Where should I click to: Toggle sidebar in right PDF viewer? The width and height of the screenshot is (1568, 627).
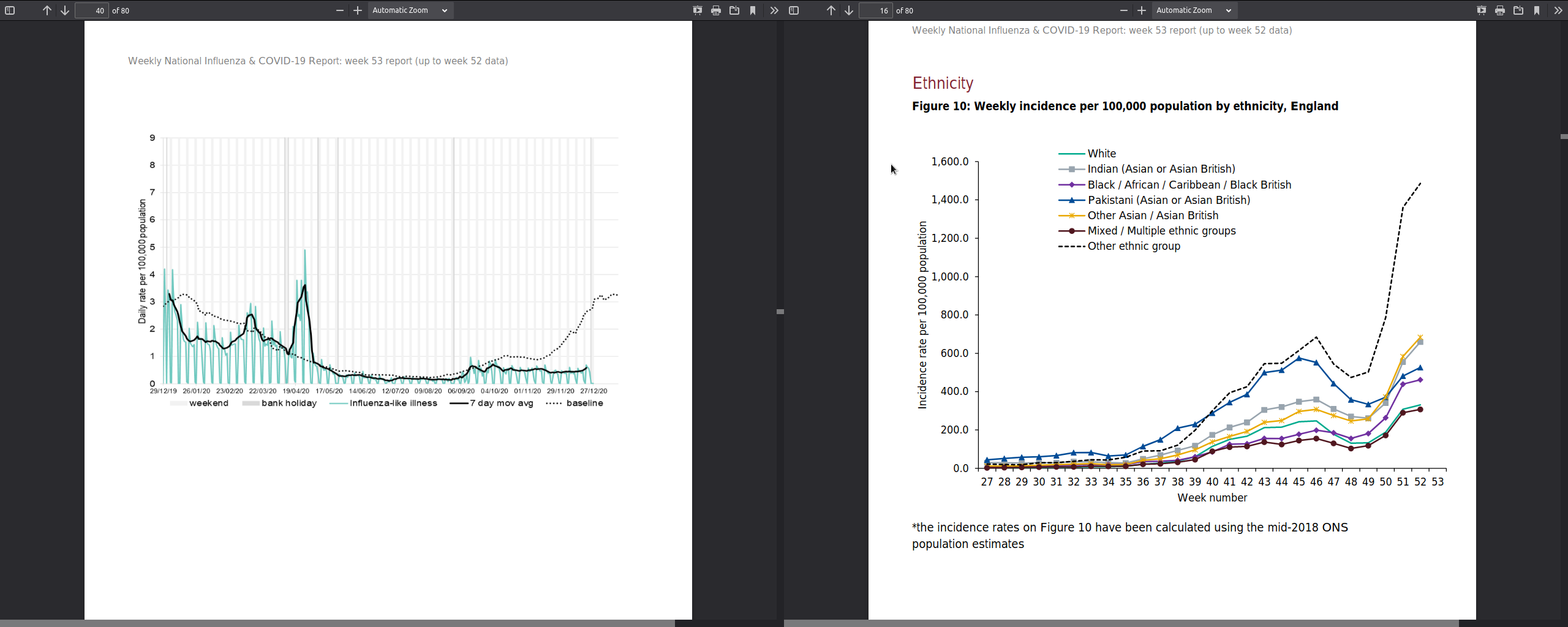[x=794, y=10]
